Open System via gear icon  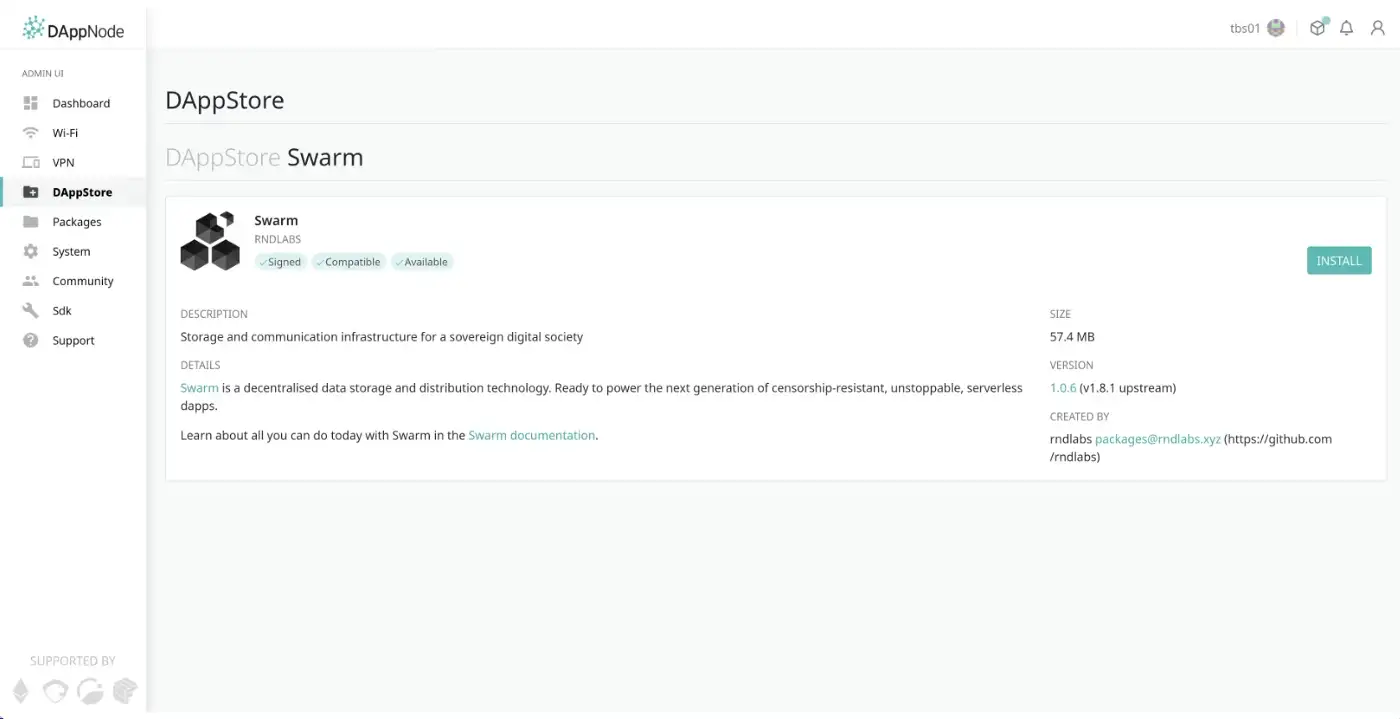pyautogui.click(x=31, y=252)
